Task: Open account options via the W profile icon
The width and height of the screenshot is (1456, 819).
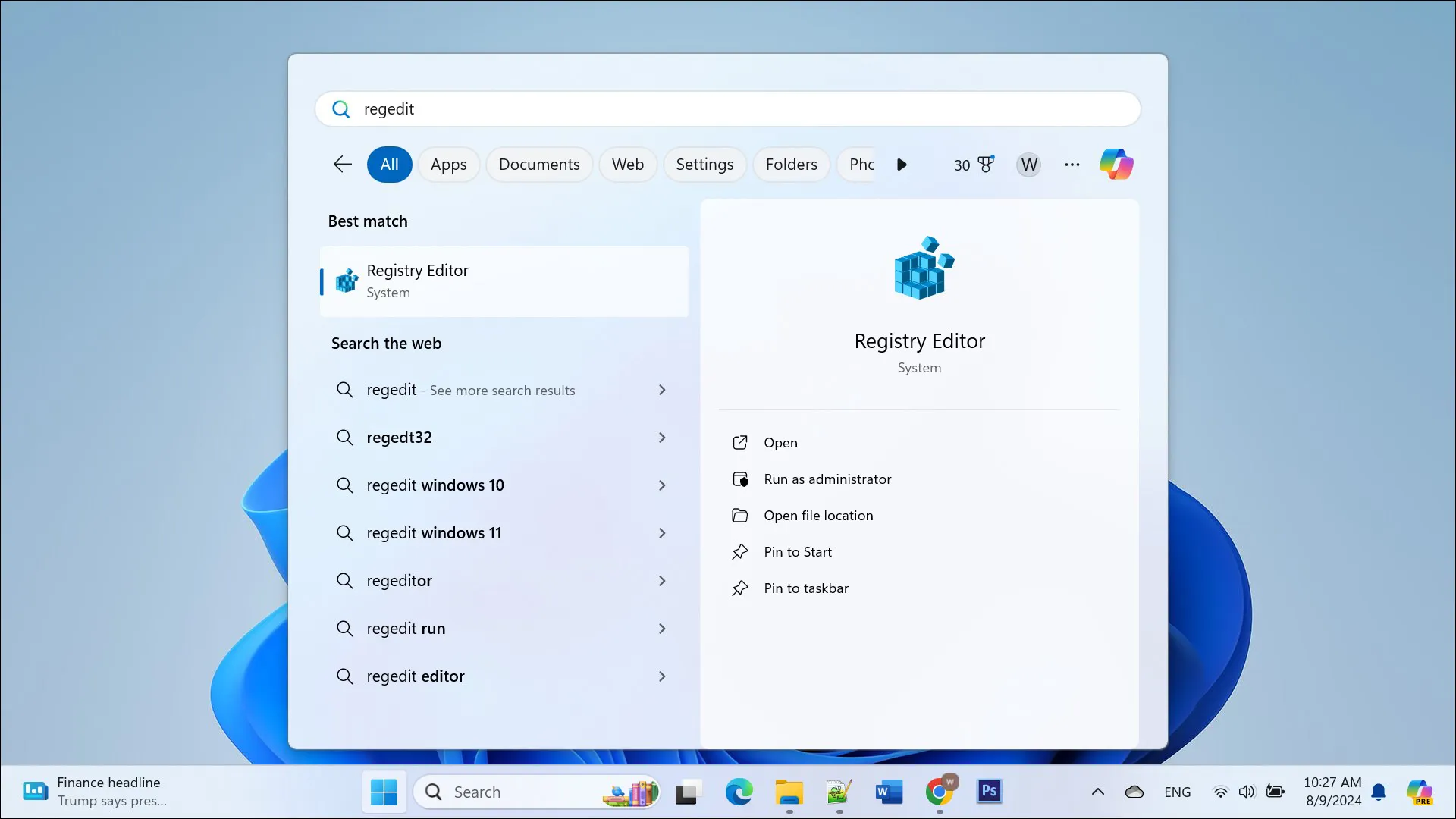Action: point(1028,164)
